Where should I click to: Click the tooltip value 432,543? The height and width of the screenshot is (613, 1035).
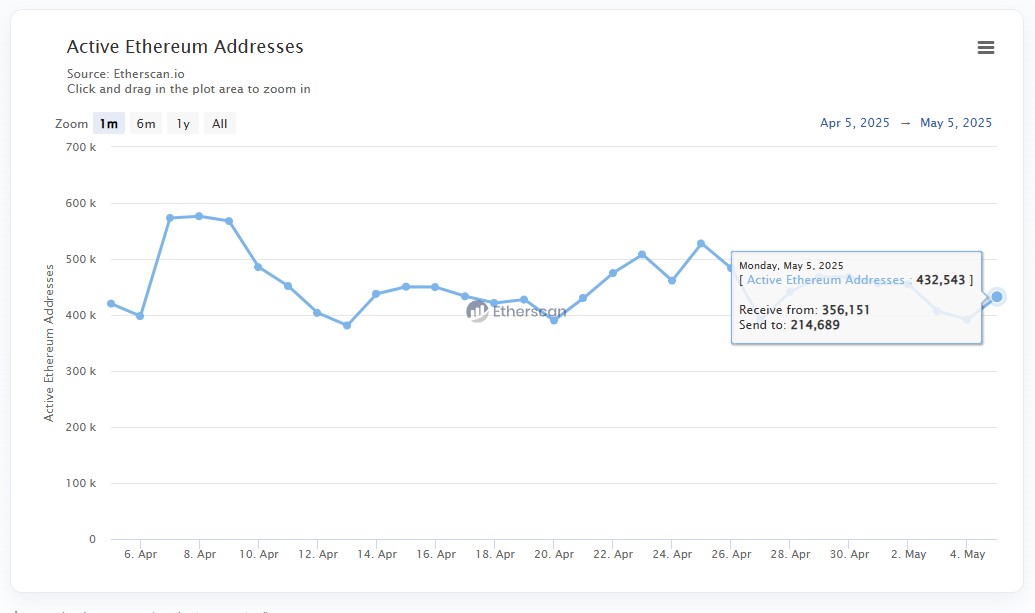click(x=941, y=280)
